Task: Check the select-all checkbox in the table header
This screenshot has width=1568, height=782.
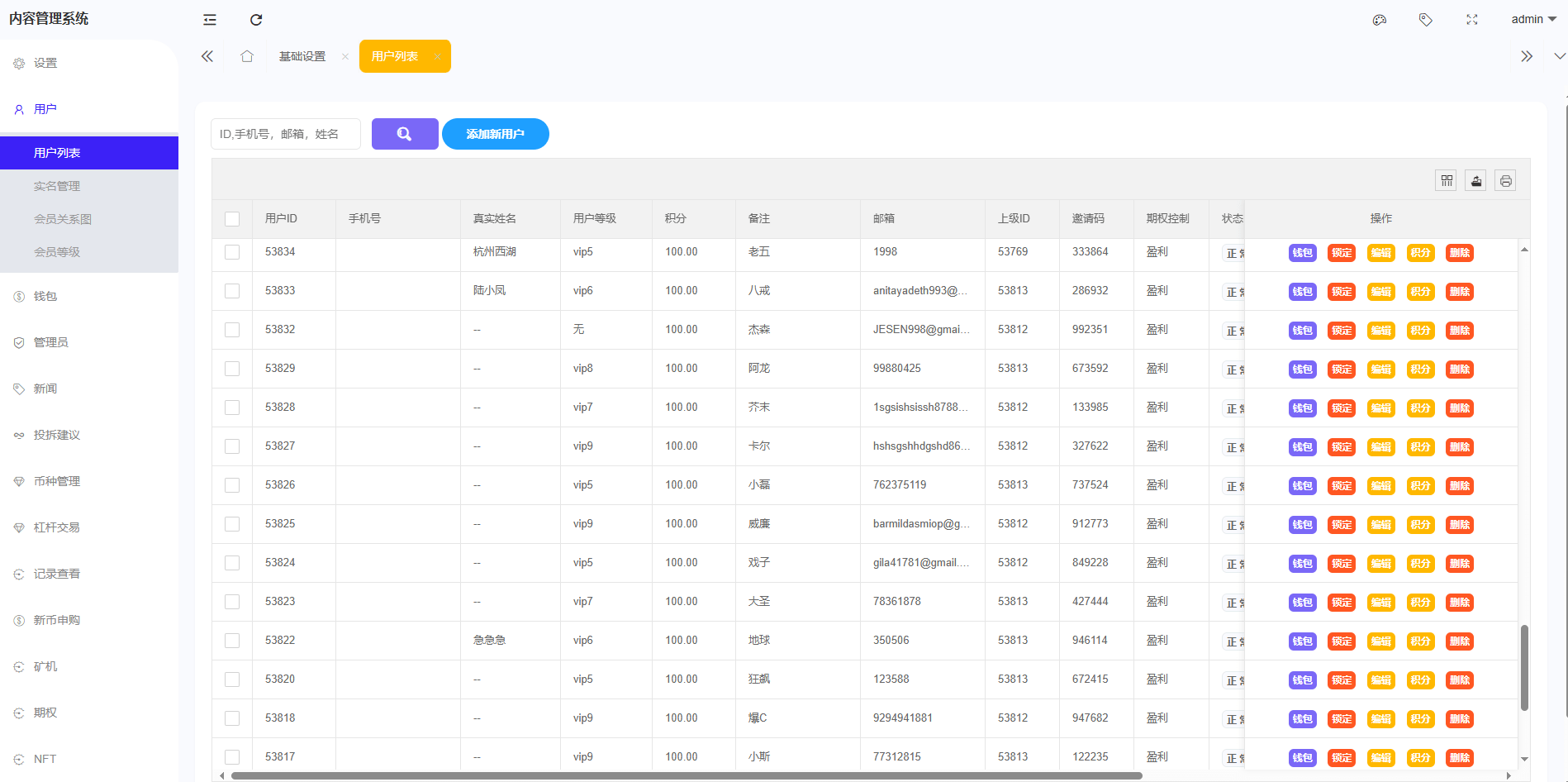Action: (x=232, y=219)
